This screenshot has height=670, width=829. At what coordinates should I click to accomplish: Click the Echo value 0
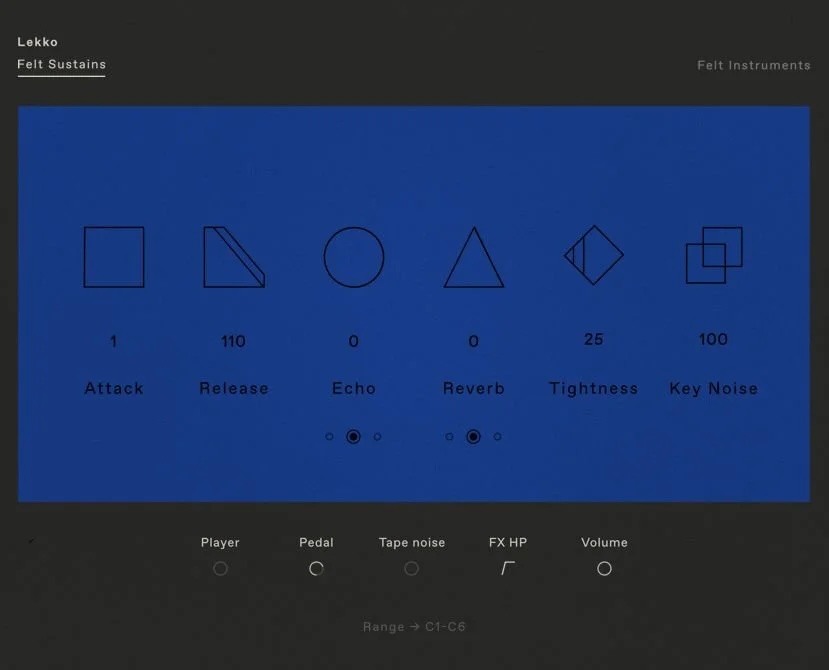coord(354,341)
